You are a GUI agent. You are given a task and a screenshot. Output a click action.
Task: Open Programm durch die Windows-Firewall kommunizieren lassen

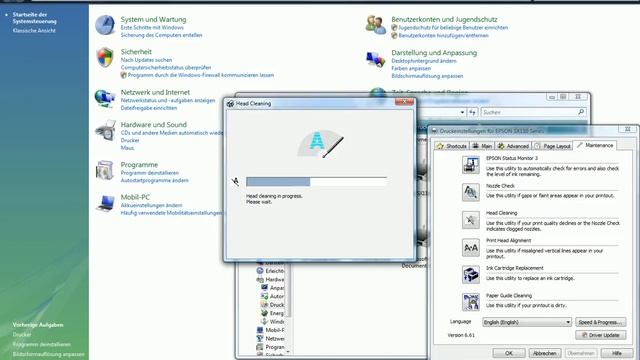pos(200,75)
